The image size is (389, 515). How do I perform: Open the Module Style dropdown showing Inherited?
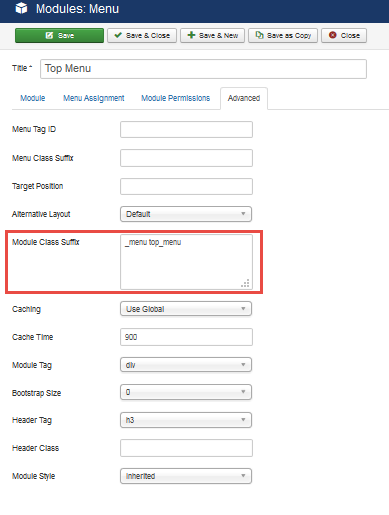click(x=186, y=476)
